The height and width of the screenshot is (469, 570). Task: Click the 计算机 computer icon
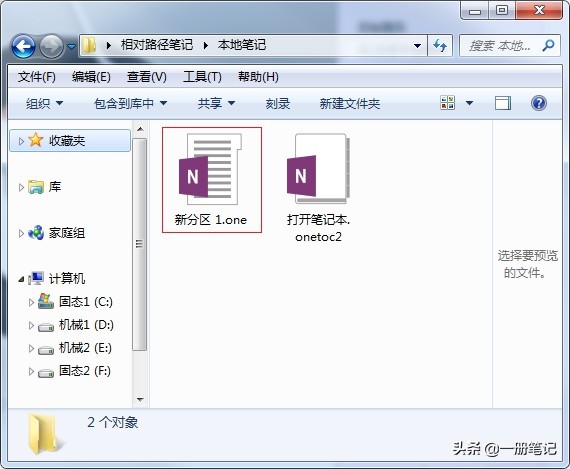point(36,278)
